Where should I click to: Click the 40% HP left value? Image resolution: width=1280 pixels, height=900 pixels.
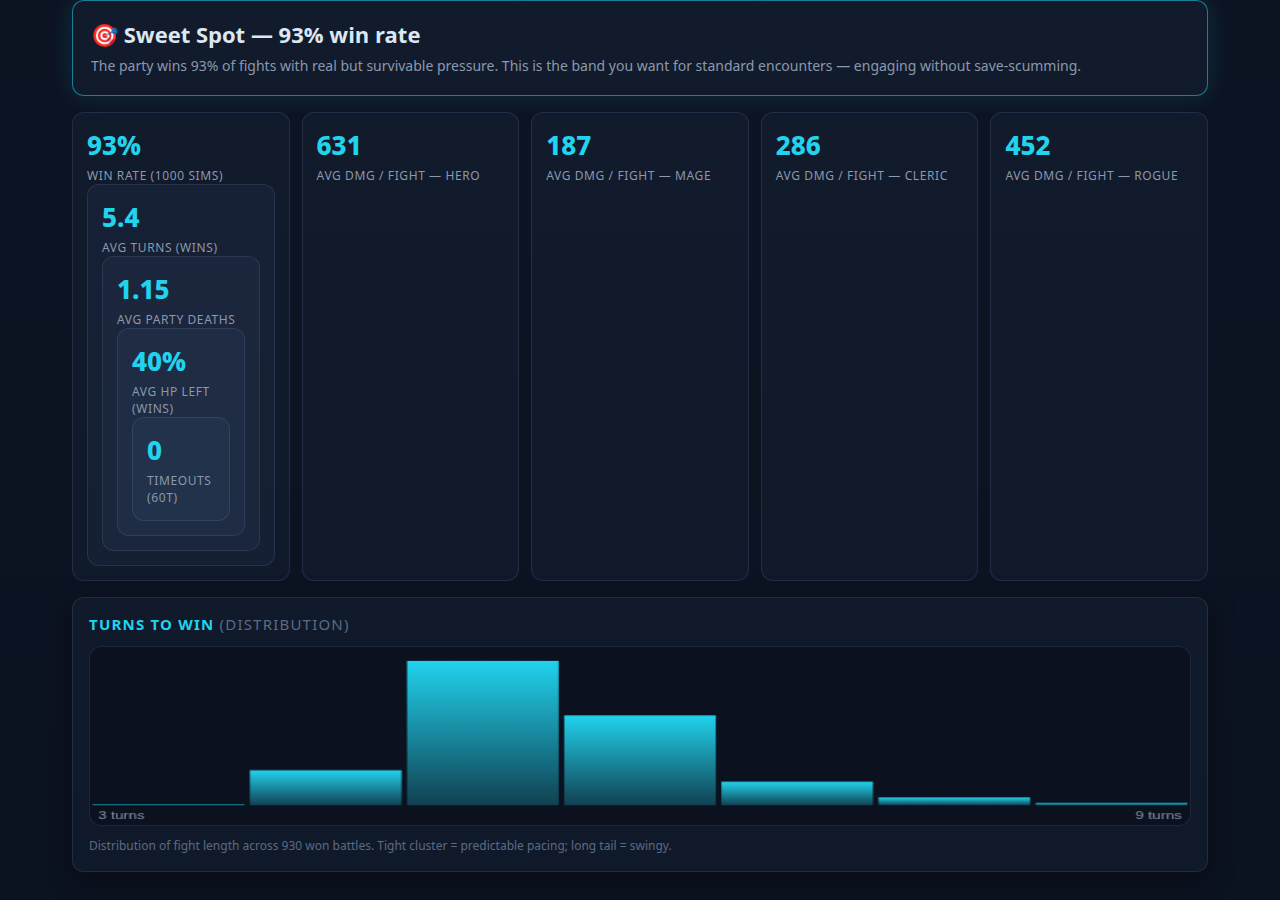pos(159,362)
